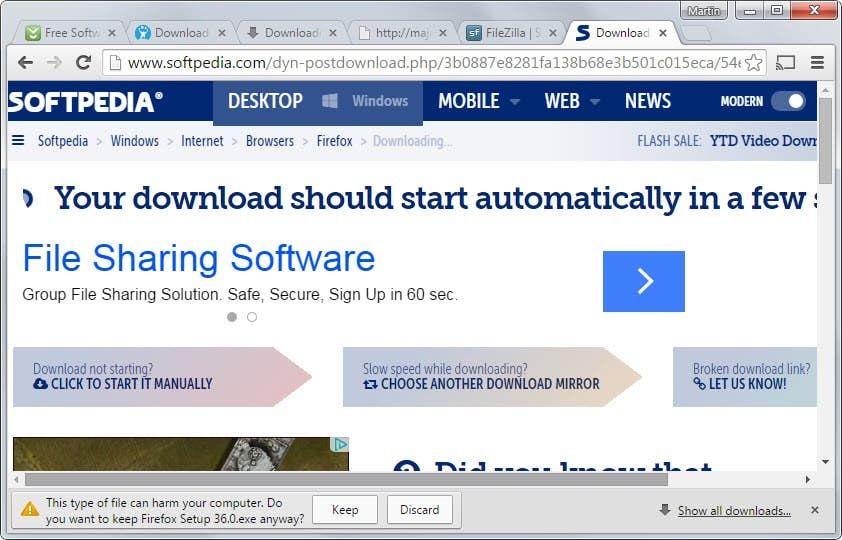Viewport: 842px width, 540px height.
Task: Go to Firefox breadcrumb link
Action: 334,141
